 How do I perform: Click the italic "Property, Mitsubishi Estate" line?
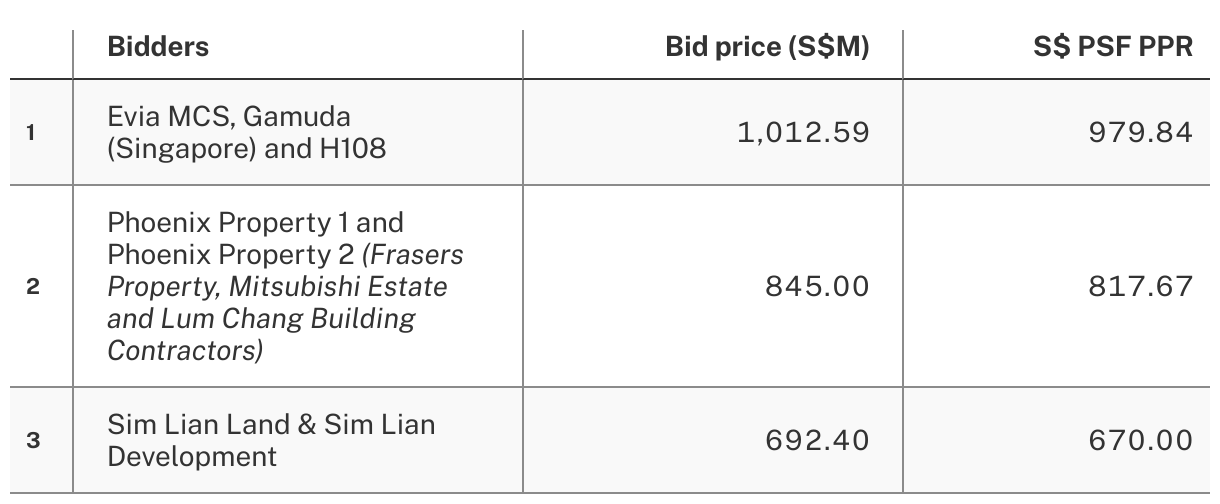pyautogui.click(x=277, y=287)
